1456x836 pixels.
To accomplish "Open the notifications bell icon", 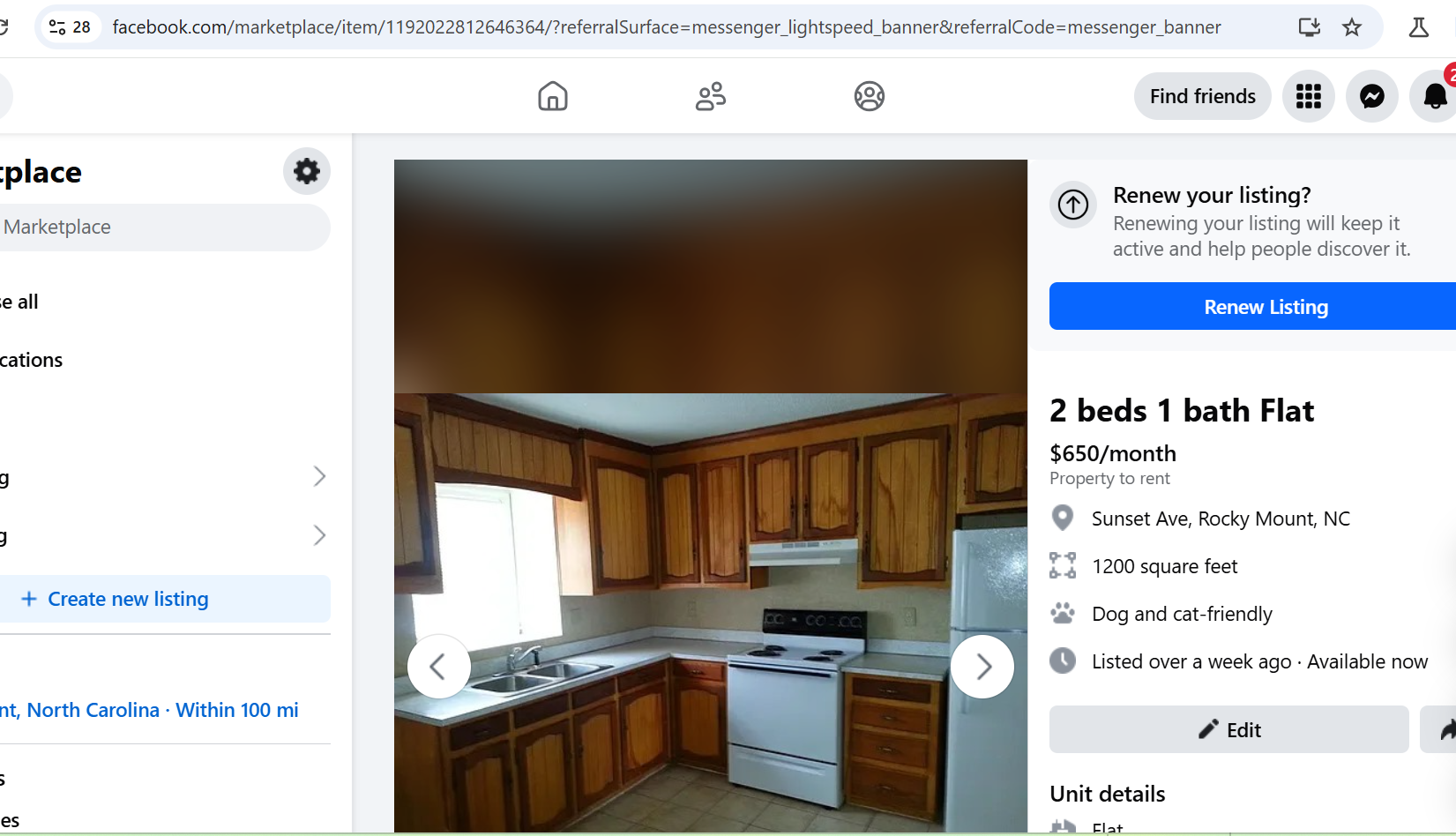I will [x=1435, y=96].
